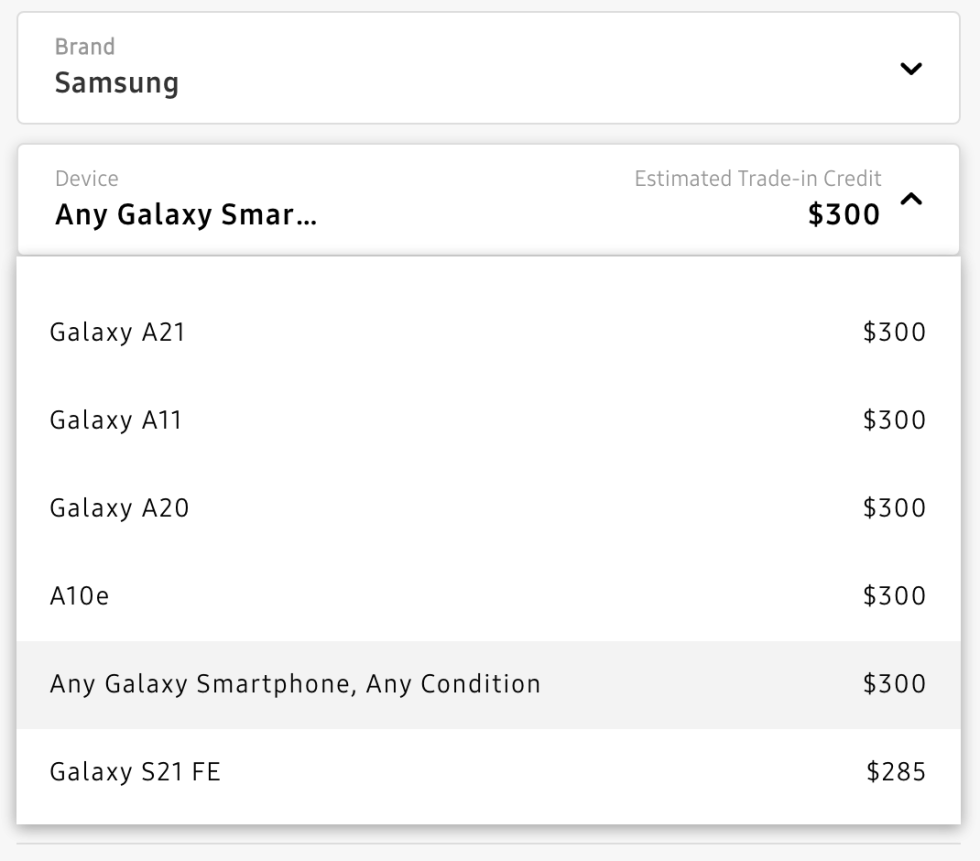Click the 'Estimated Trade-in Credit' label
Image resolution: width=980 pixels, height=861 pixels.
[x=758, y=179]
